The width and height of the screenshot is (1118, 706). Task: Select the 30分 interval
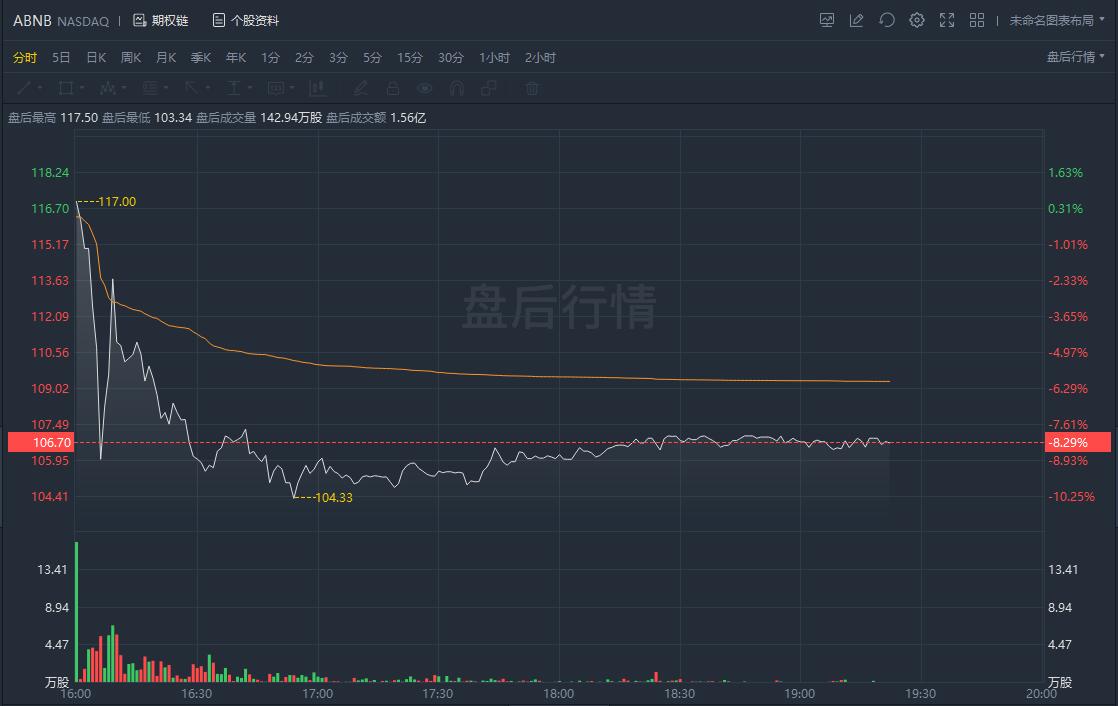(451, 58)
